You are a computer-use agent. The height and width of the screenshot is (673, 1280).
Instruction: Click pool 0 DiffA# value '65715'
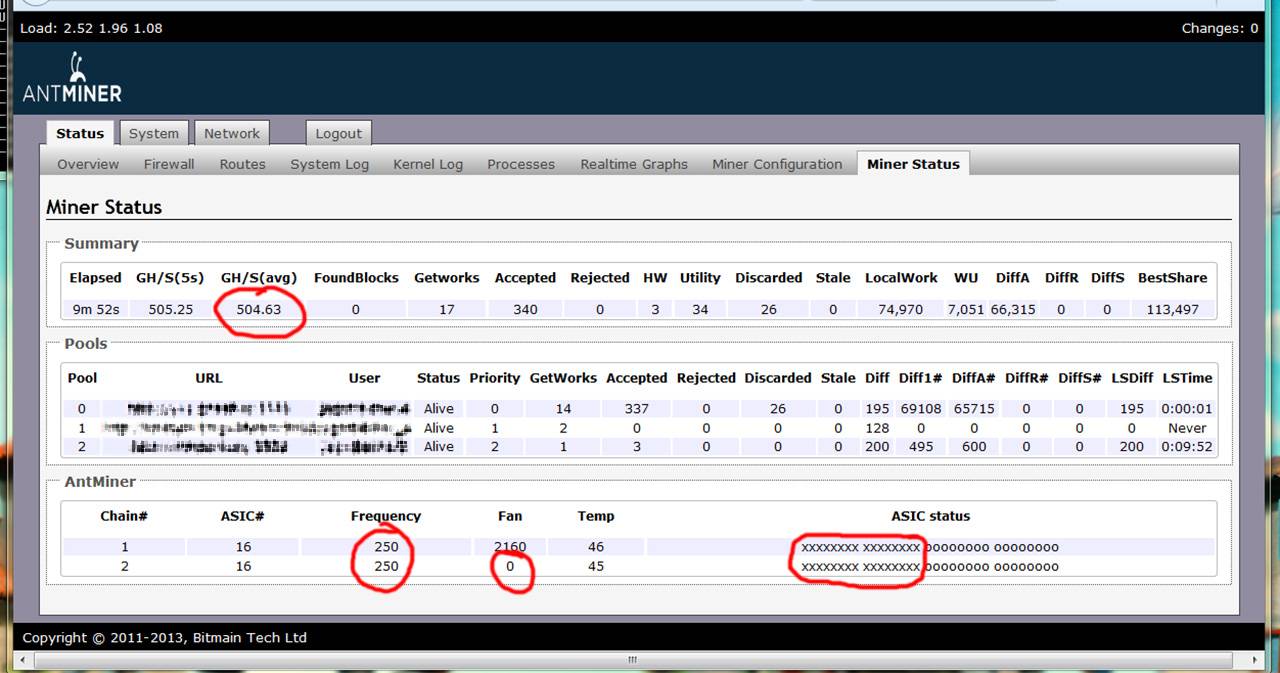974,408
